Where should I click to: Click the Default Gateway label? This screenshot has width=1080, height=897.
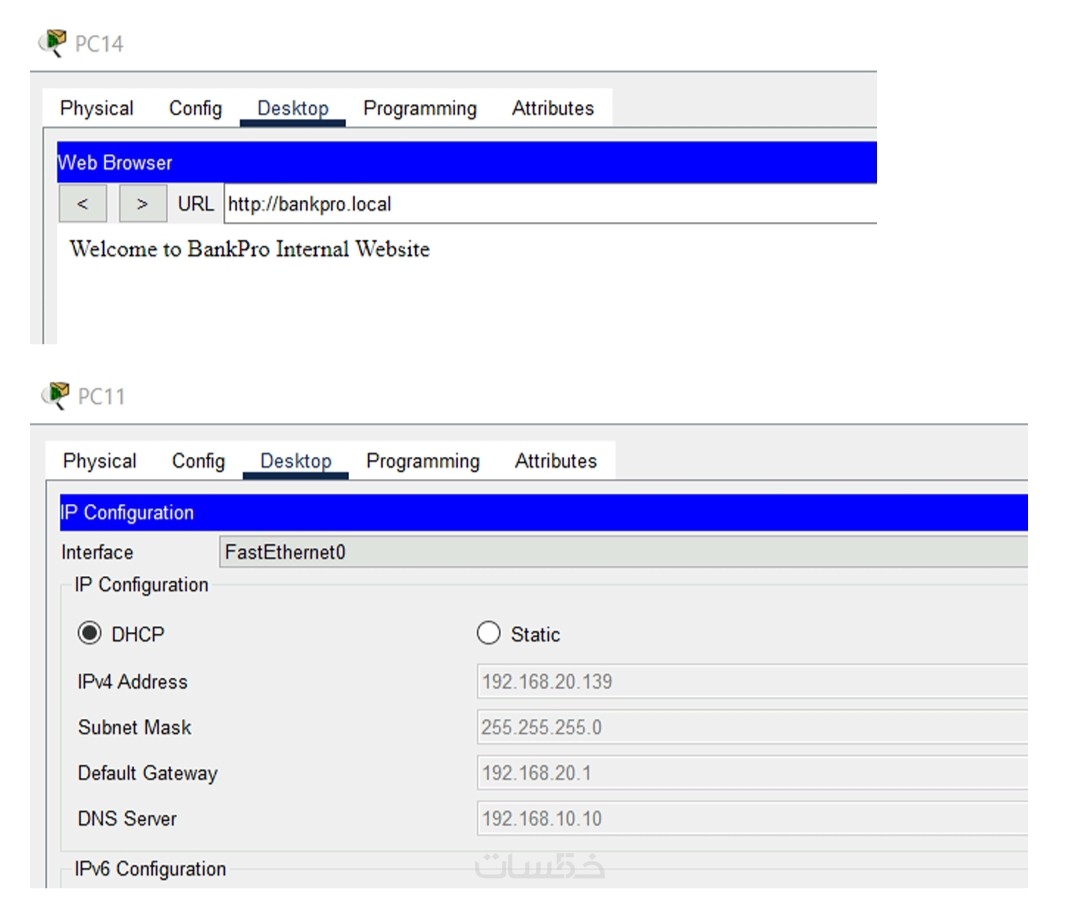point(147,774)
